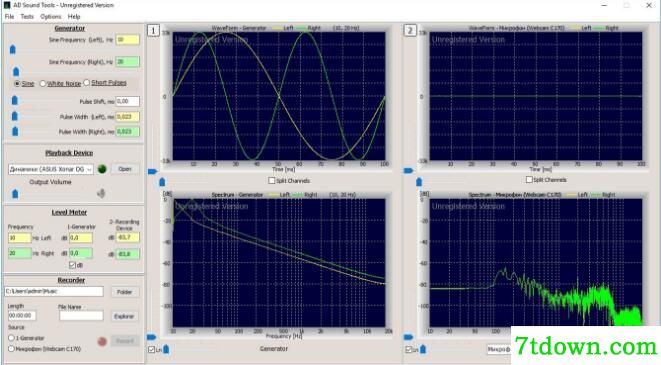
Task: Click the AD Sound Tools title bar icon
Action: click(7, 5)
